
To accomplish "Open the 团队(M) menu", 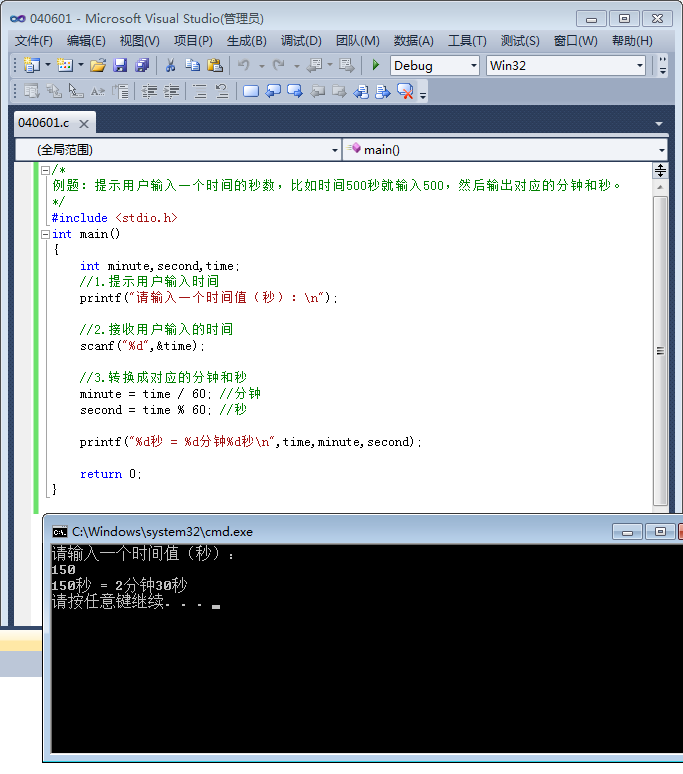I will pos(358,40).
